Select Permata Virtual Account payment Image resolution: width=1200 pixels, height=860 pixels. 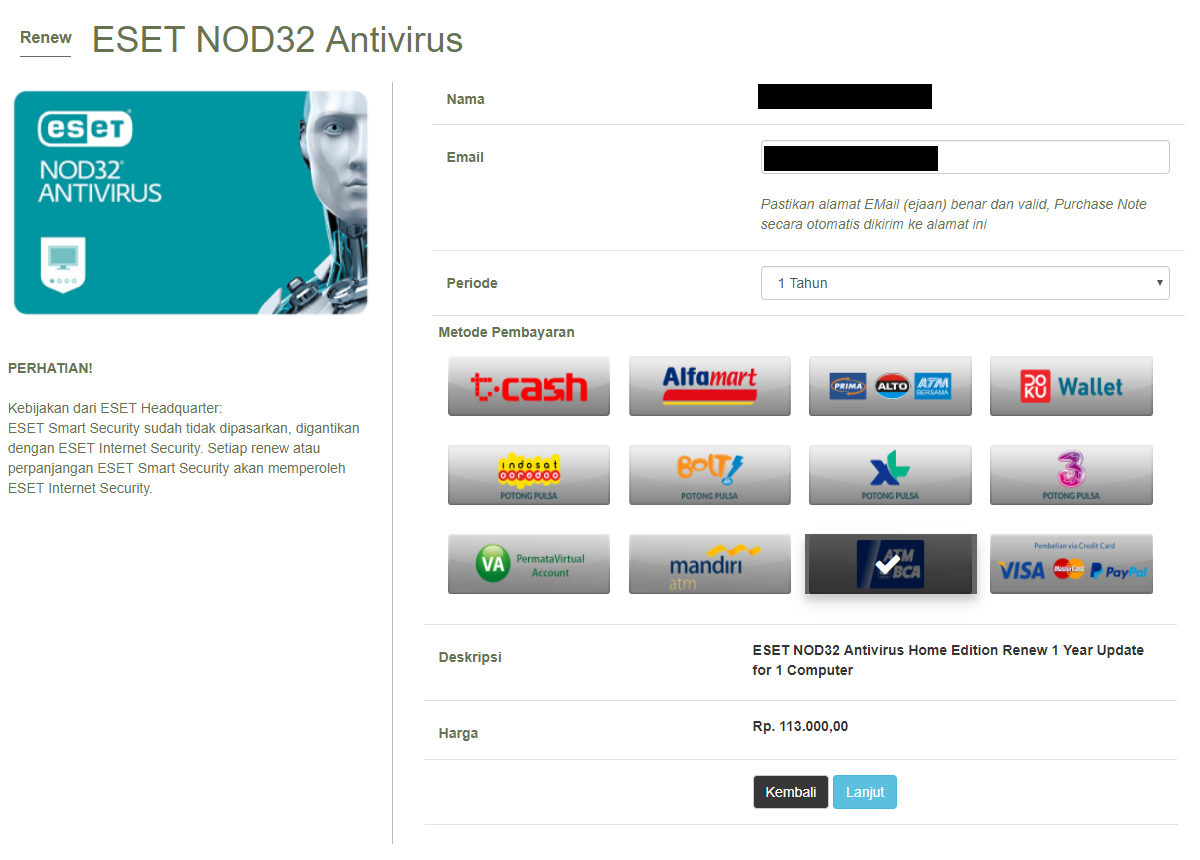click(528, 564)
